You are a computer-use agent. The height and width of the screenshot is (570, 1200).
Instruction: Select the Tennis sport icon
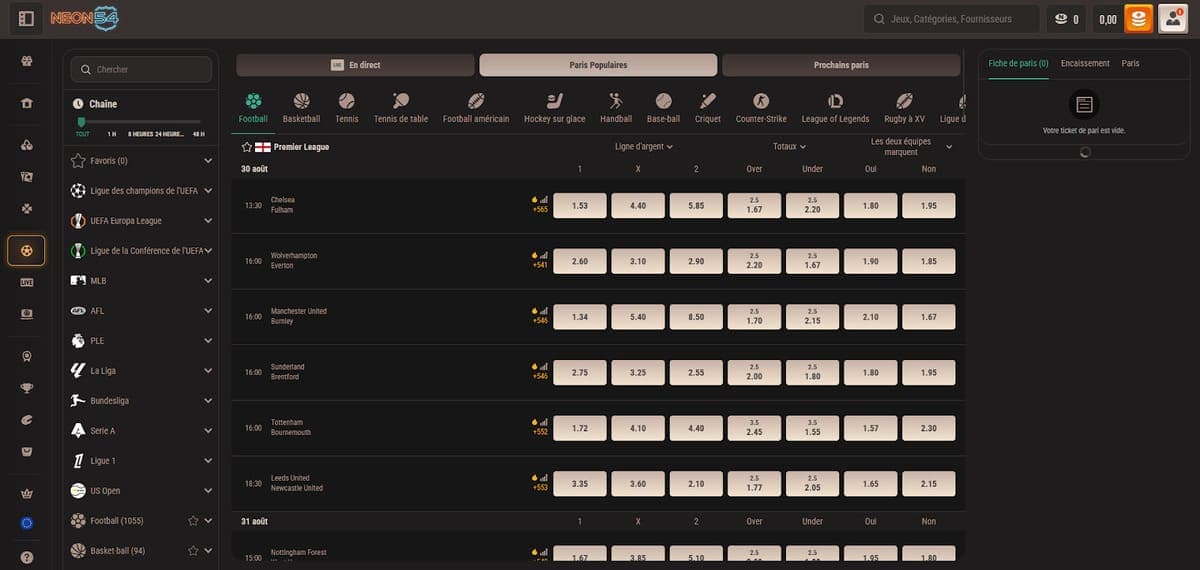coord(347,101)
